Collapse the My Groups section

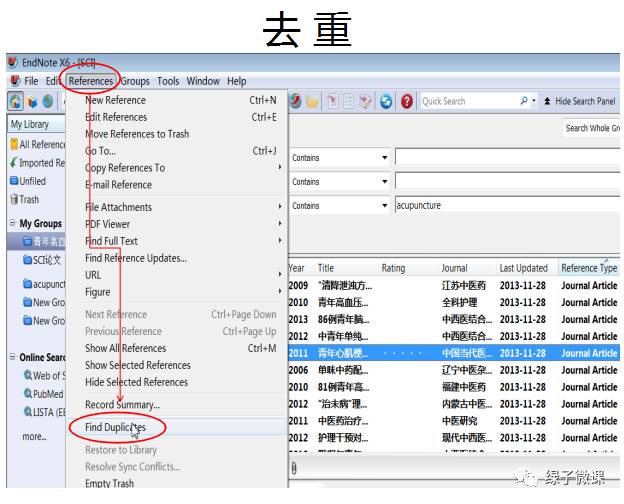tap(12, 223)
